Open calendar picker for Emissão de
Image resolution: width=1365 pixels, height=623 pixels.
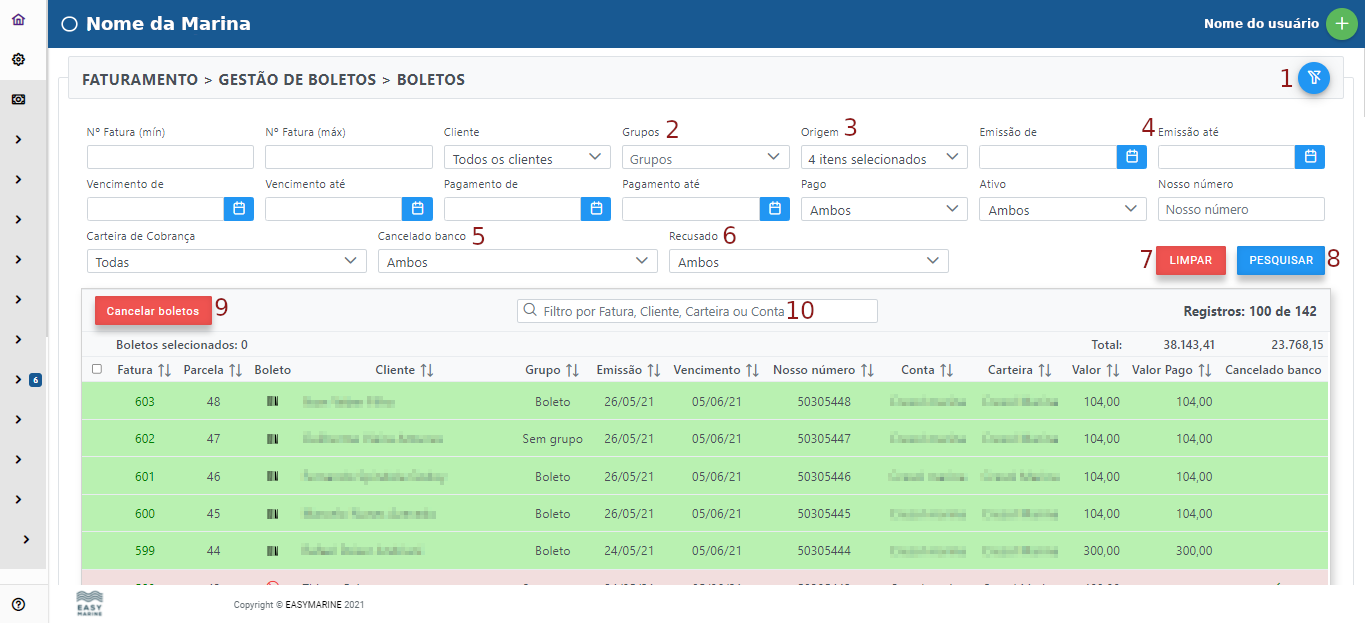1132,157
